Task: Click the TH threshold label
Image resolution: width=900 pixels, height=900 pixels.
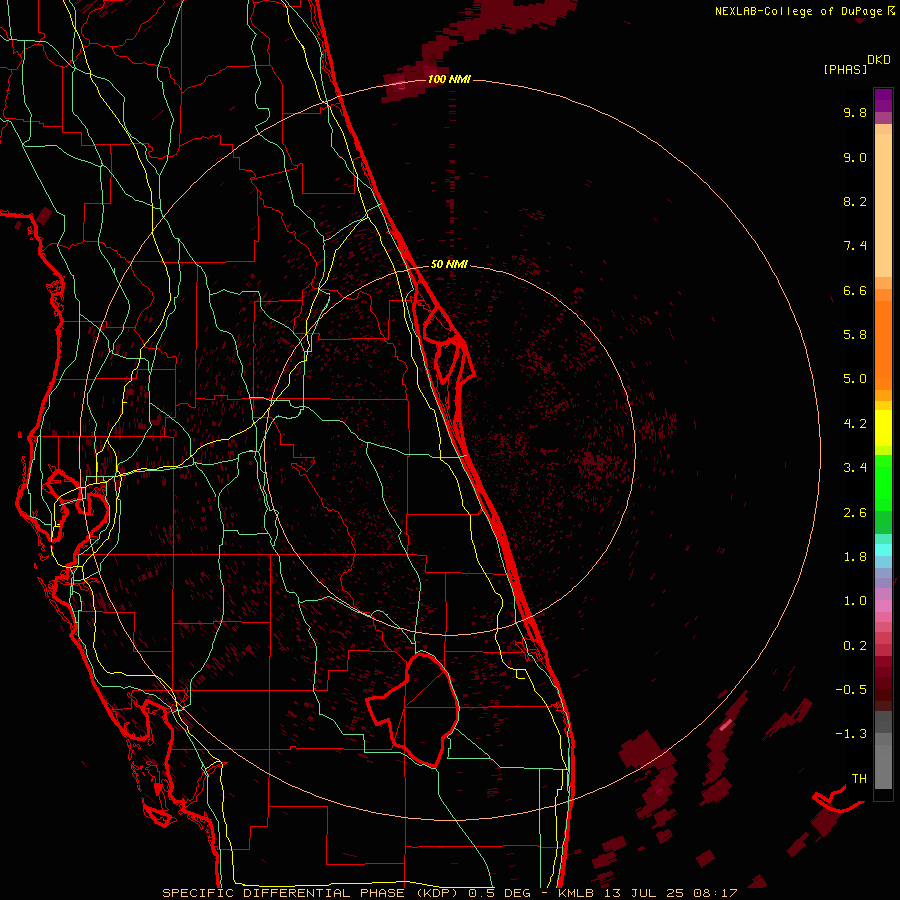Action: [x=859, y=779]
